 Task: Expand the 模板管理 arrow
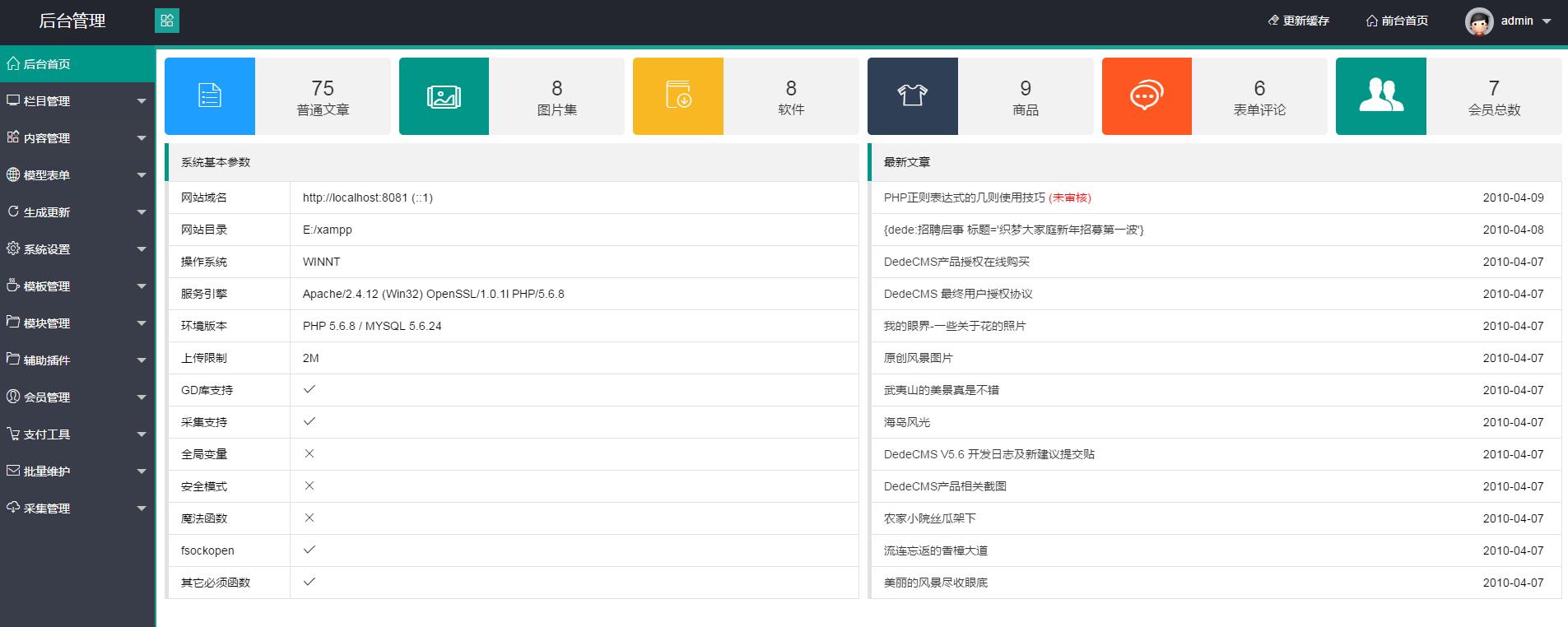[142, 286]
